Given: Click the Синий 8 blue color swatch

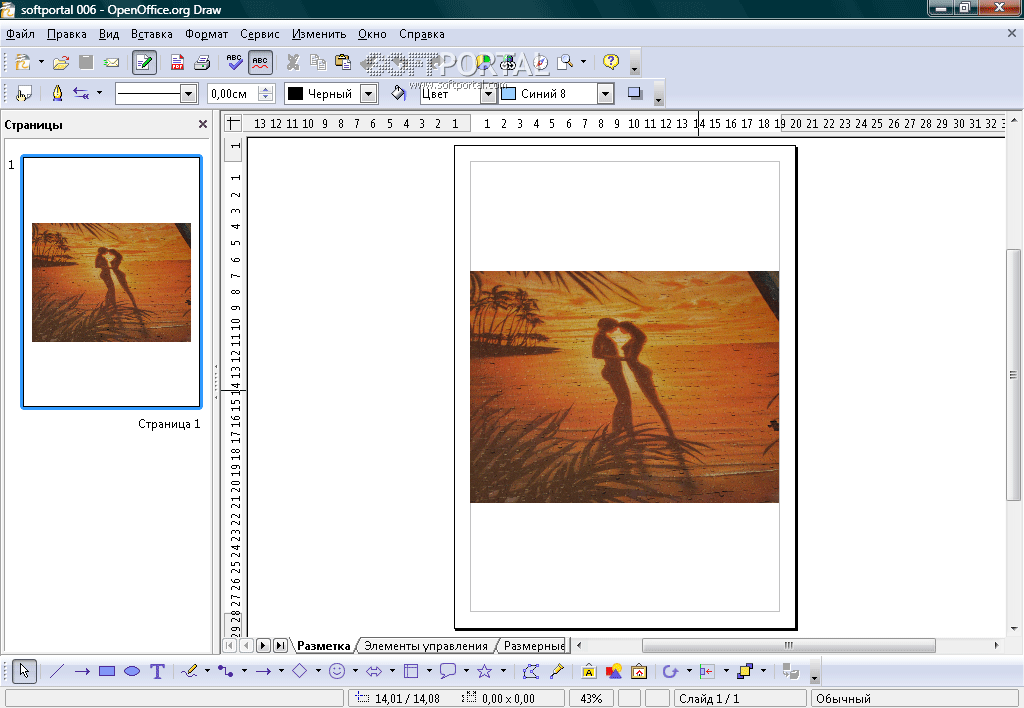Looking at the screenshot, I should coord(509,93).
